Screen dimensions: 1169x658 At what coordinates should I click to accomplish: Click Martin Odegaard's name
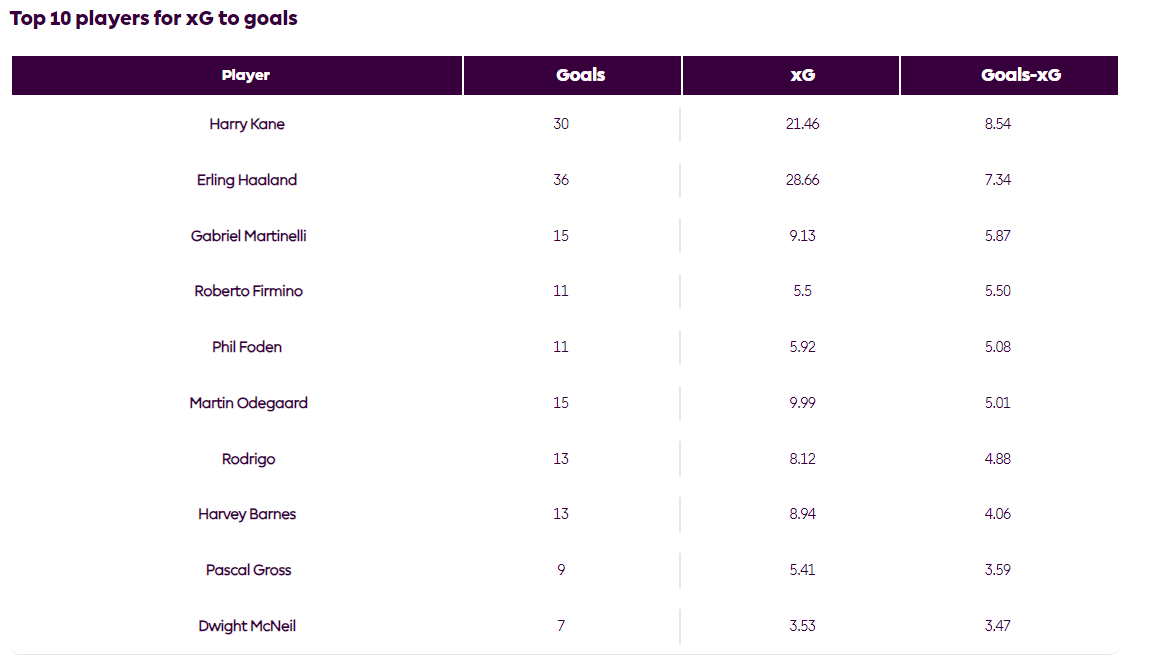pos(248,403)
